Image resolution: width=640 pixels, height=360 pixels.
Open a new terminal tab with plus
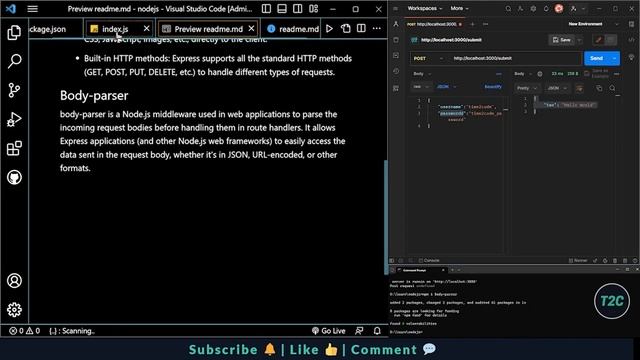click(452, 270)
